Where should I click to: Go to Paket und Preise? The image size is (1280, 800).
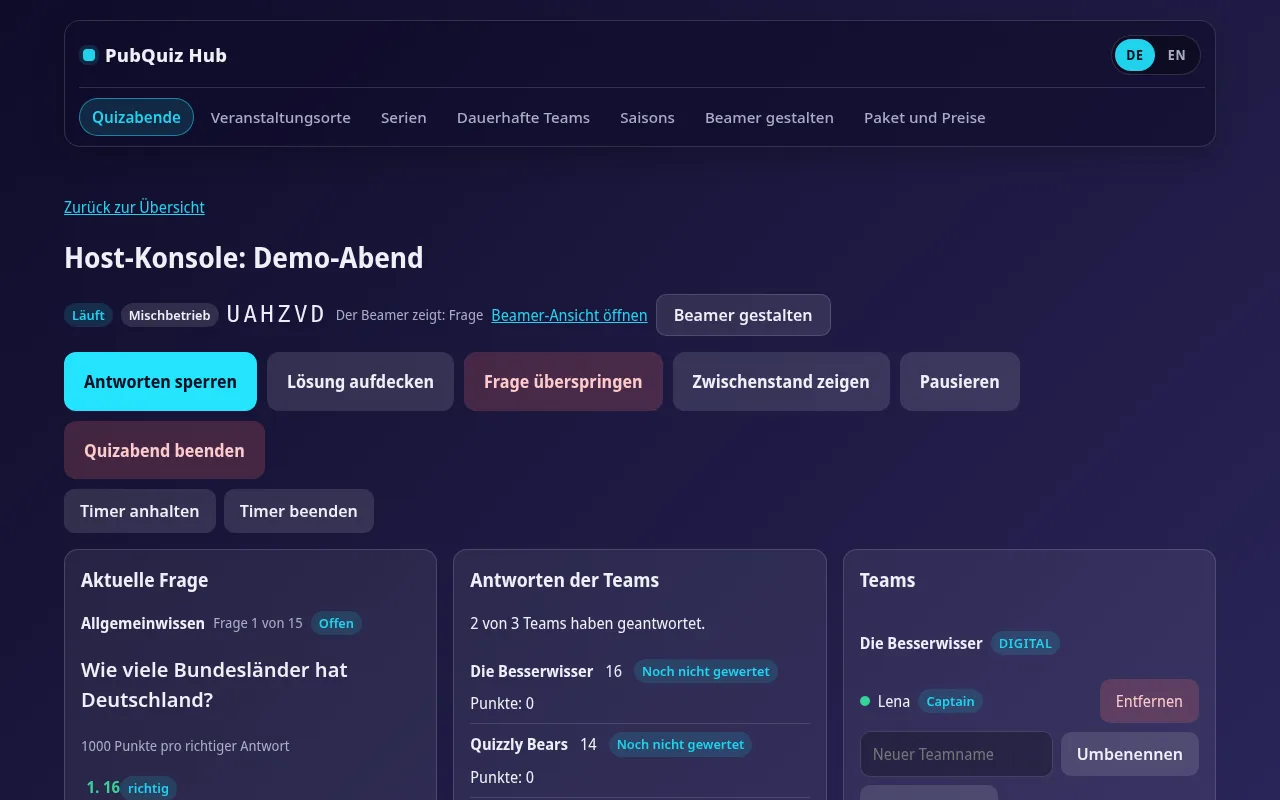coord(925,117)
